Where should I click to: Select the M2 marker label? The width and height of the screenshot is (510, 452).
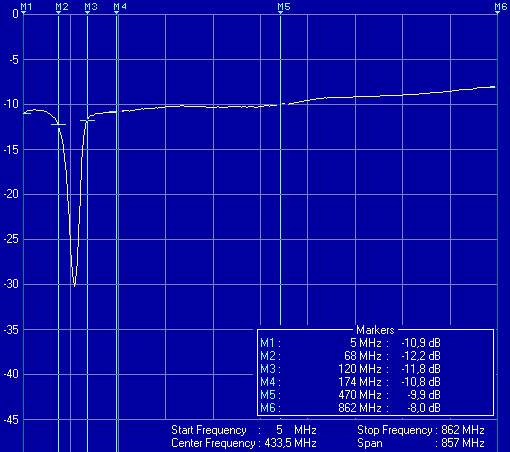tap(62, 7)
